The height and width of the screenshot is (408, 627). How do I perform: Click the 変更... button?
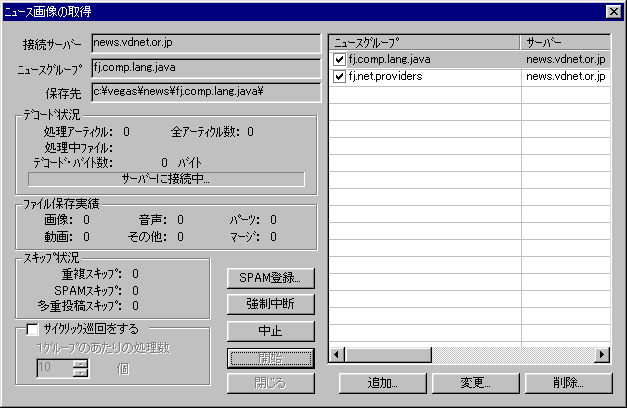pyautogui.click(x=475, y=383)
